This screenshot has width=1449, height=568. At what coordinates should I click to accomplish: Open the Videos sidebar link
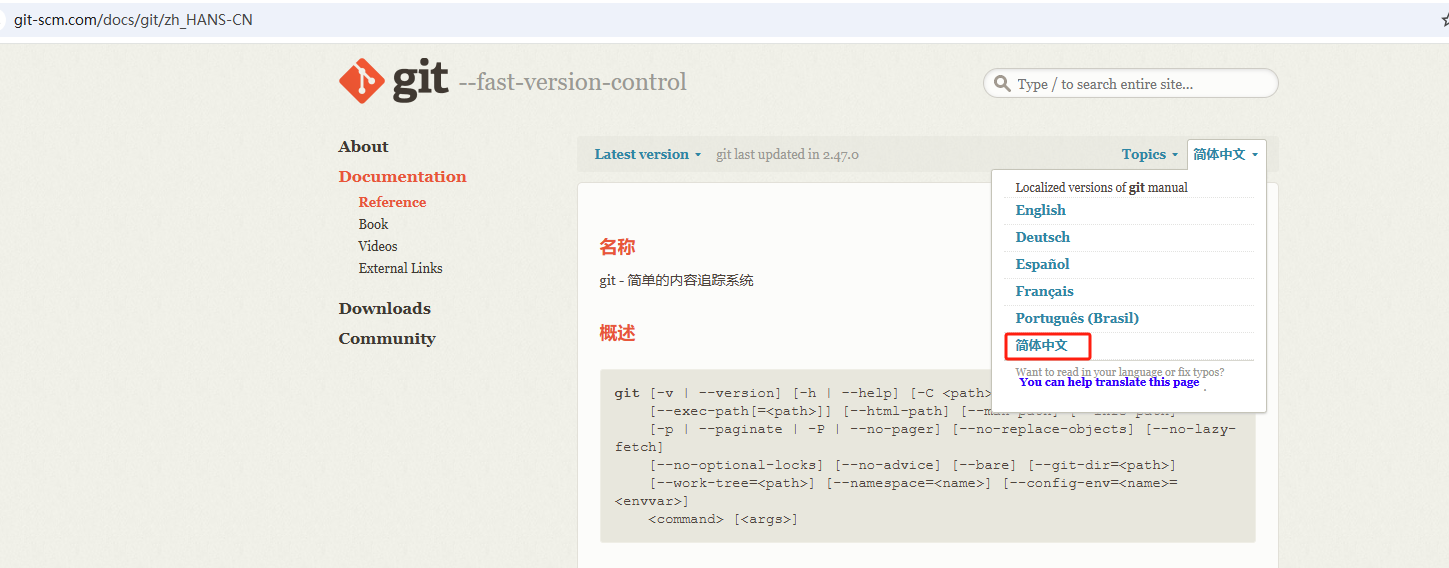pos(378,246)
